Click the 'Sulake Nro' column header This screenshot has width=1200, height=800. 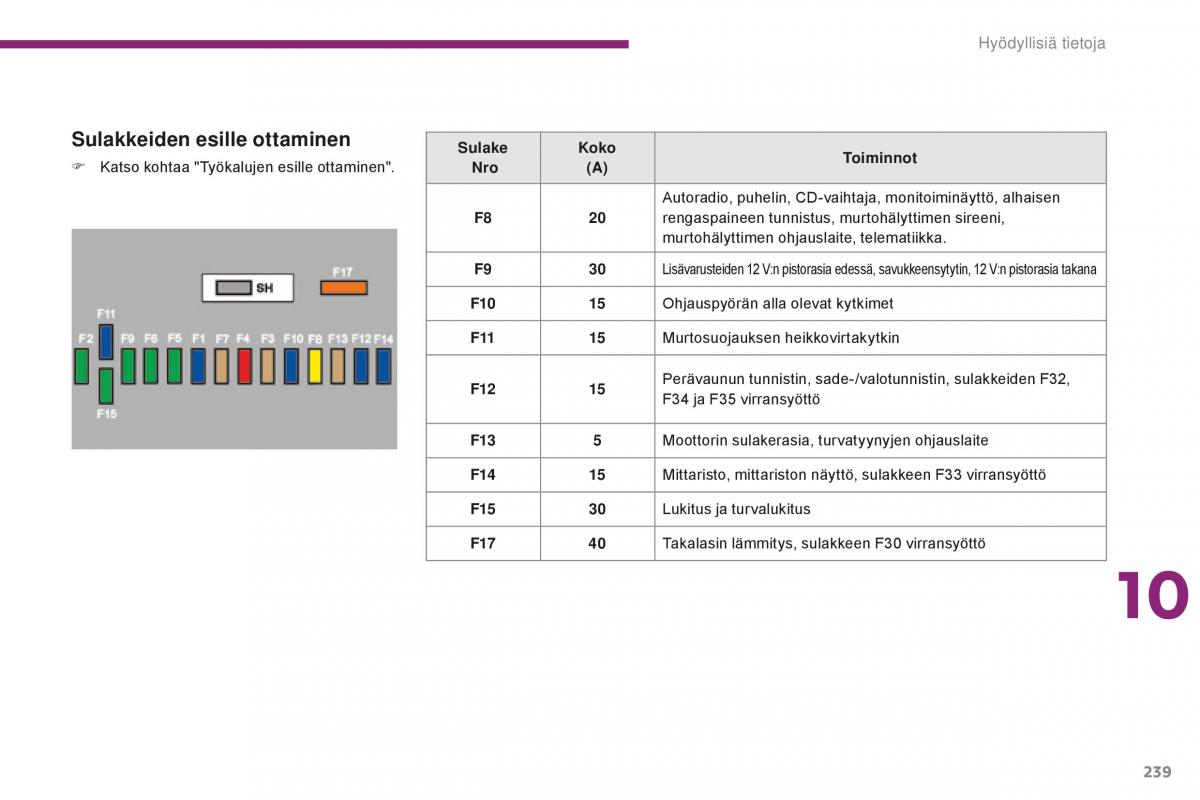(x=483, y=158)
